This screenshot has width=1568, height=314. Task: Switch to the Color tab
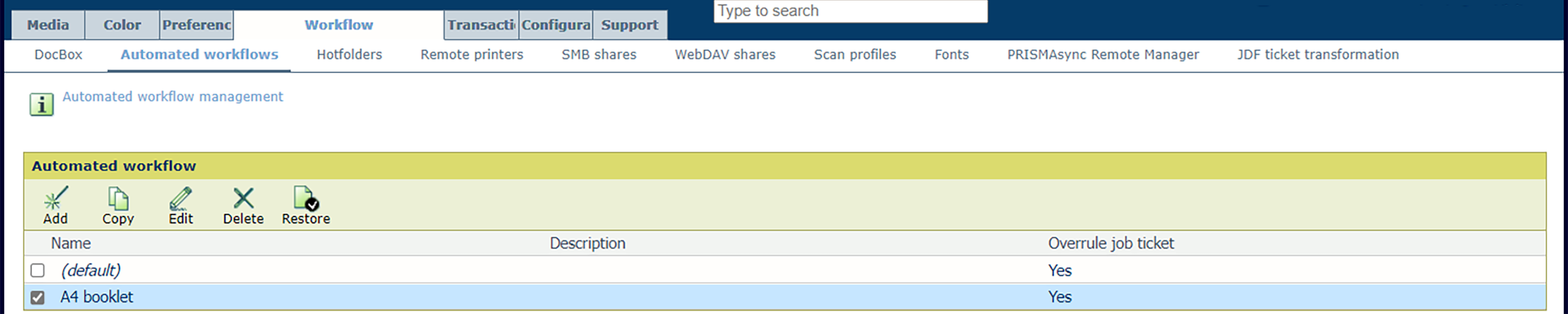click(x=122, y=25)
